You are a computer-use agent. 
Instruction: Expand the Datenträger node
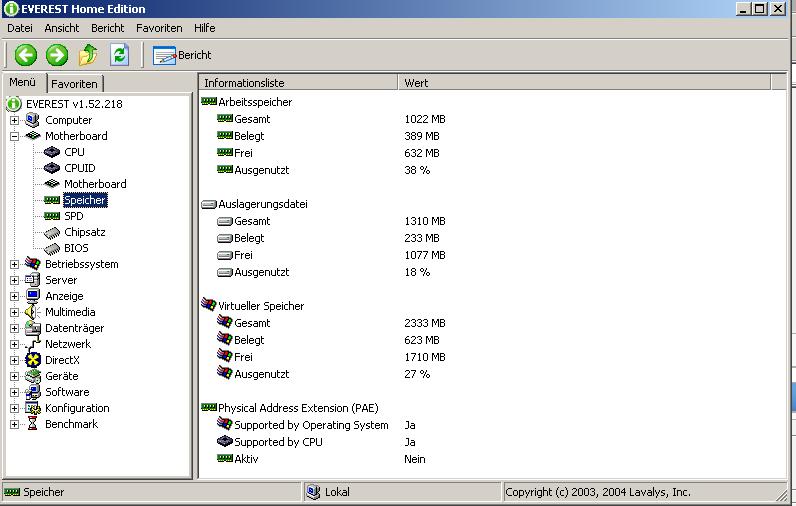[x=14, y=328]
